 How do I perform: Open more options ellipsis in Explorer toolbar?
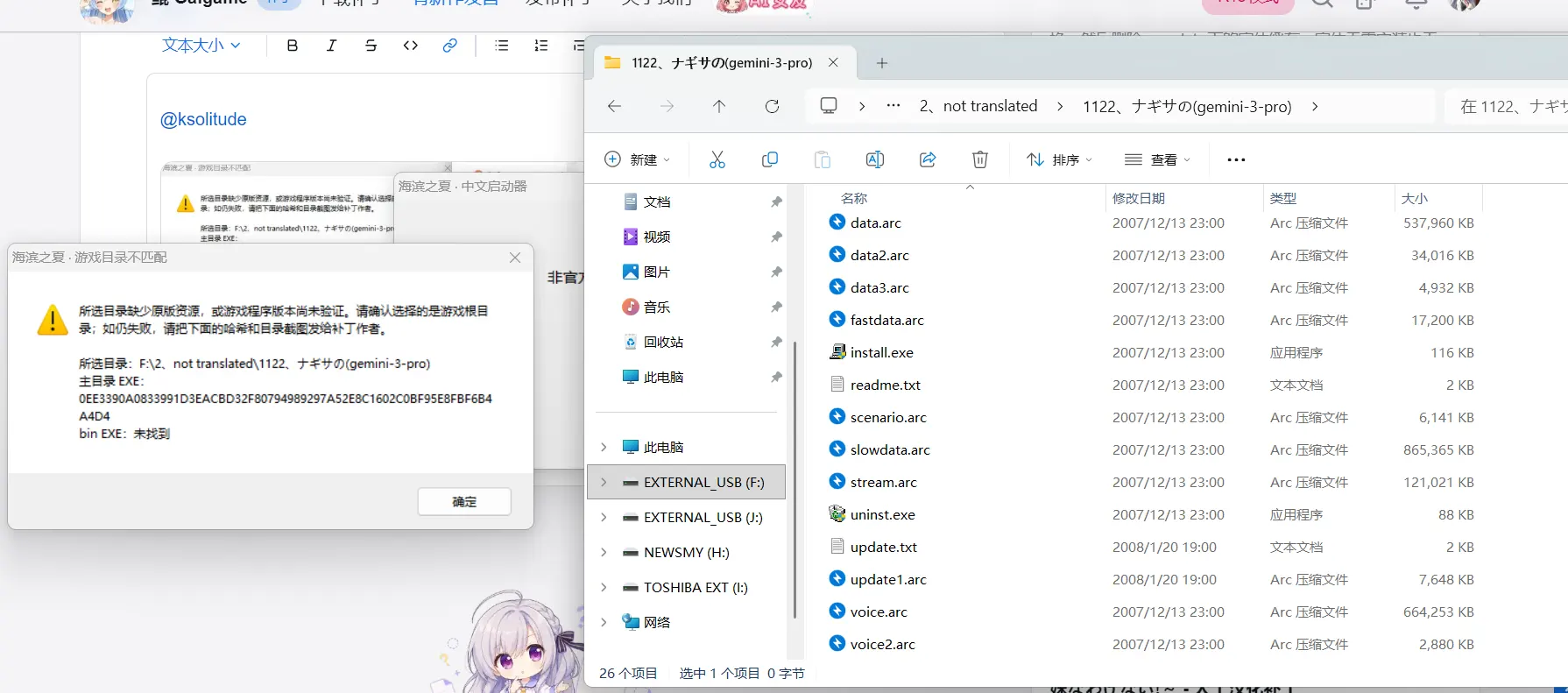(1236, 159)
